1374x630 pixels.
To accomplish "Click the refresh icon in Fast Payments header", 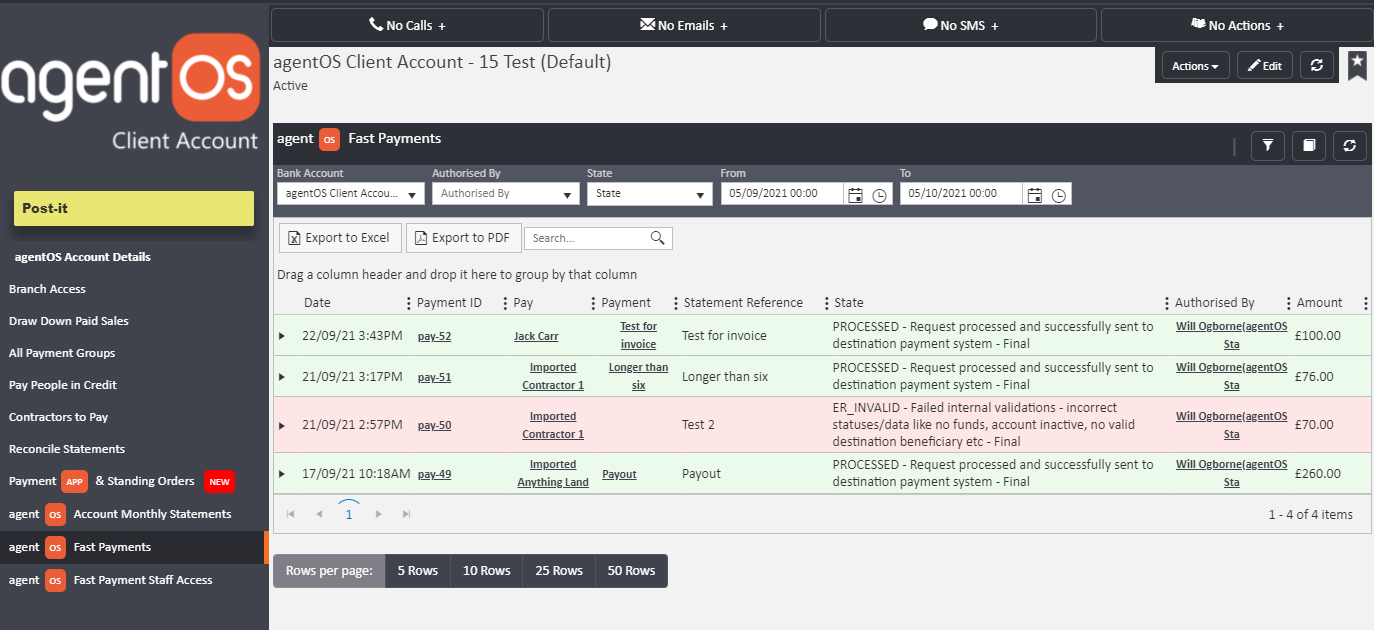I will coord(1349,146).
